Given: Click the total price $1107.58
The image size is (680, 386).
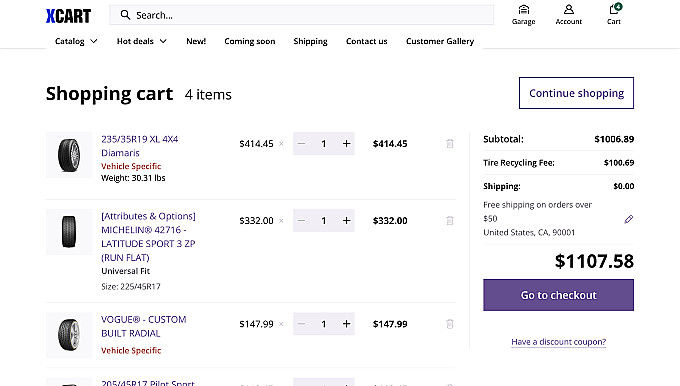Looking at the screenshot, I should point(594,261).
